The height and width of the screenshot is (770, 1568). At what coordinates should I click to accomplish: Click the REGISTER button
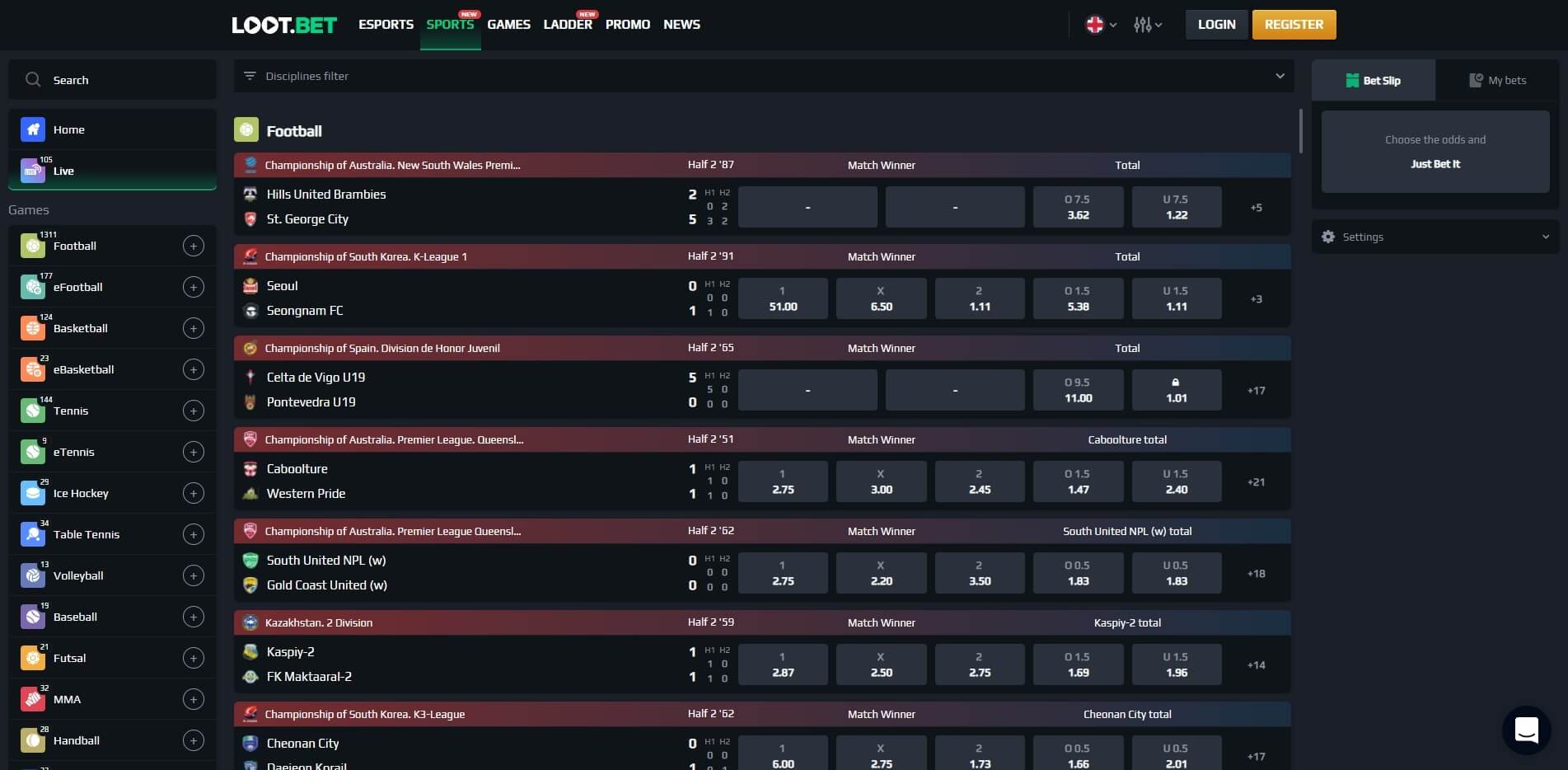point(1294,25)
